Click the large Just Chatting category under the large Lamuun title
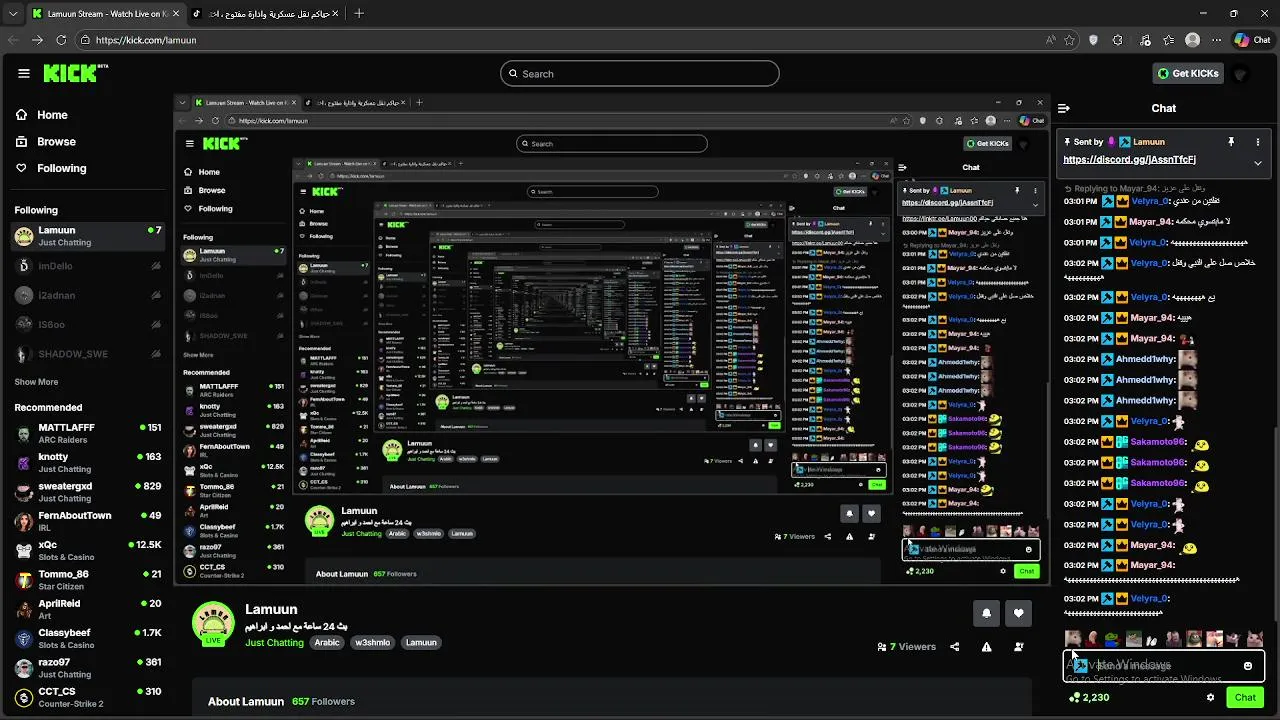1280x720 pixels. (x=274, y=642)
